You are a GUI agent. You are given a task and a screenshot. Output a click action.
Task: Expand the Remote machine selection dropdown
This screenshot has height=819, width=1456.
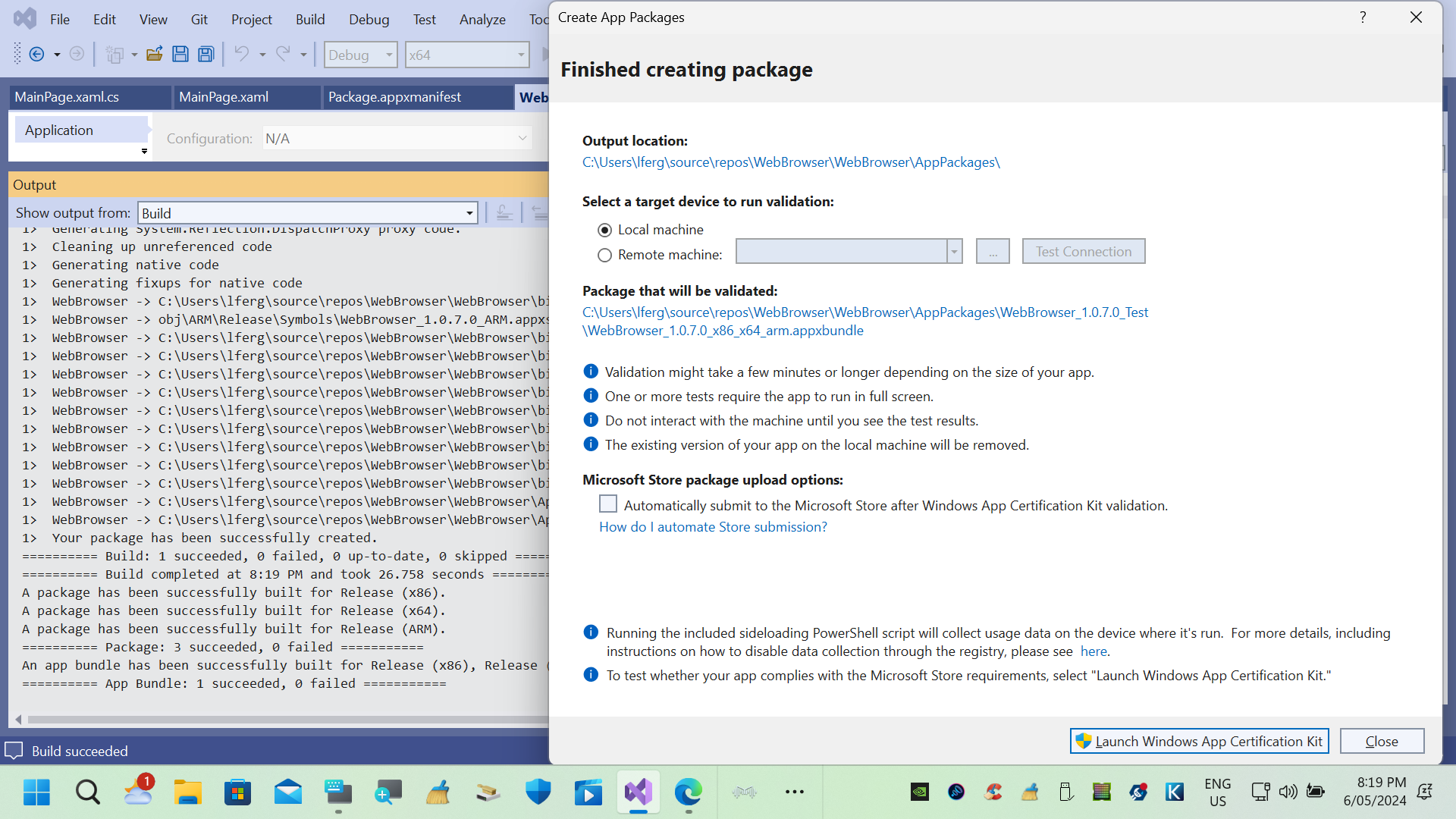[953, 251]
